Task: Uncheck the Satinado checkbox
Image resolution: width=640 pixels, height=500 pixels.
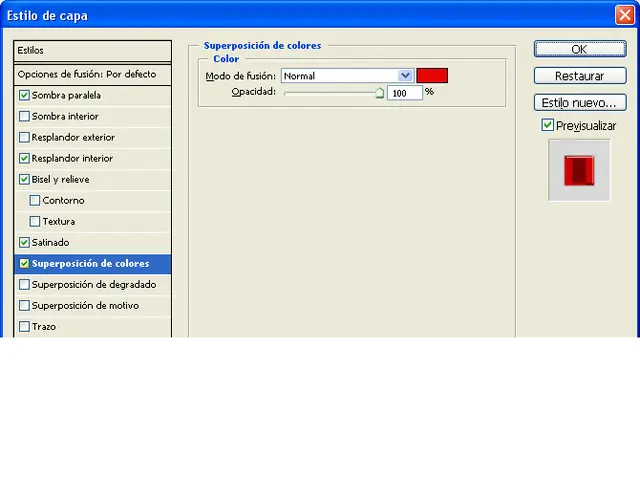Action: pyautogui.click(x=24, y=242)
